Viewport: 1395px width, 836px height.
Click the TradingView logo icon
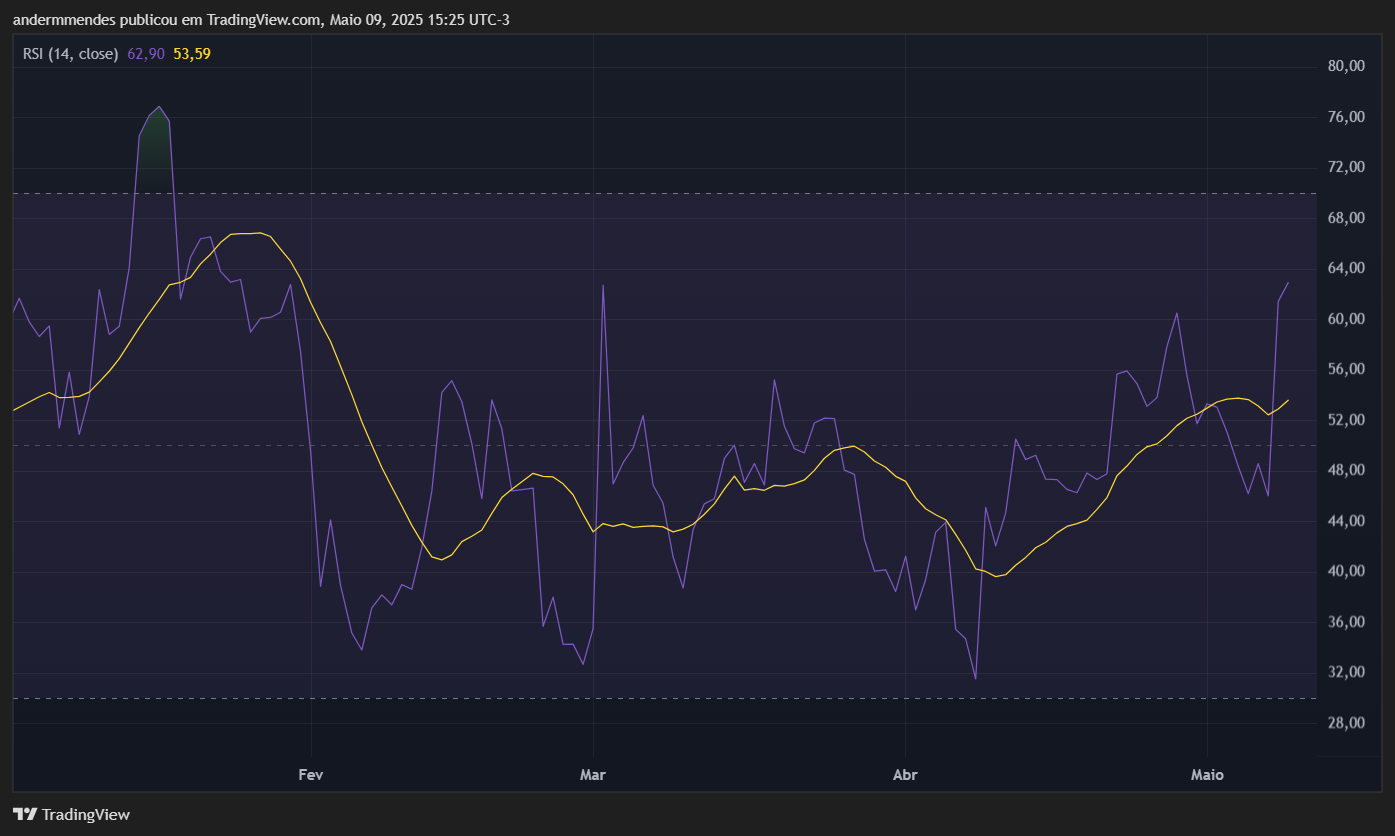[25, 814]
